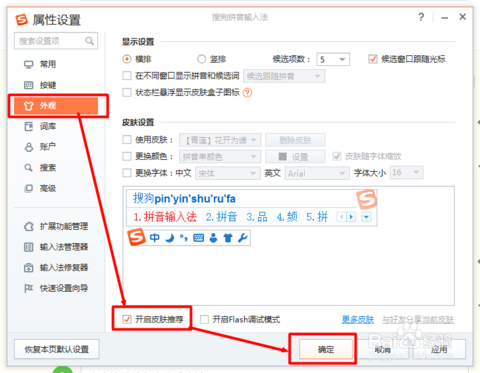Click the 取消 cancel button
This screenshot has width=480, height=373.
tap(382, 349)
